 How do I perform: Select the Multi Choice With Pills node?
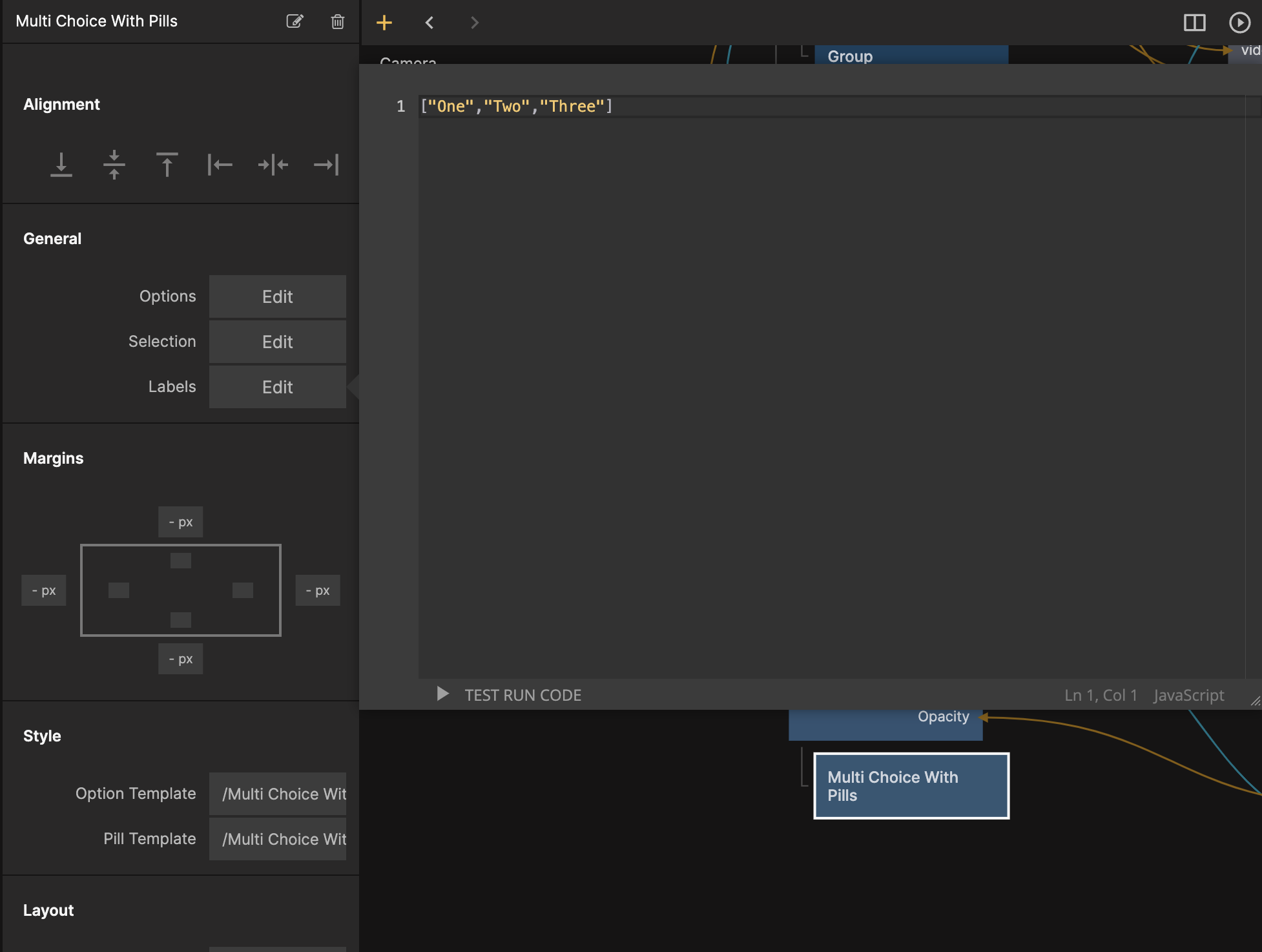tap(911, 785)
